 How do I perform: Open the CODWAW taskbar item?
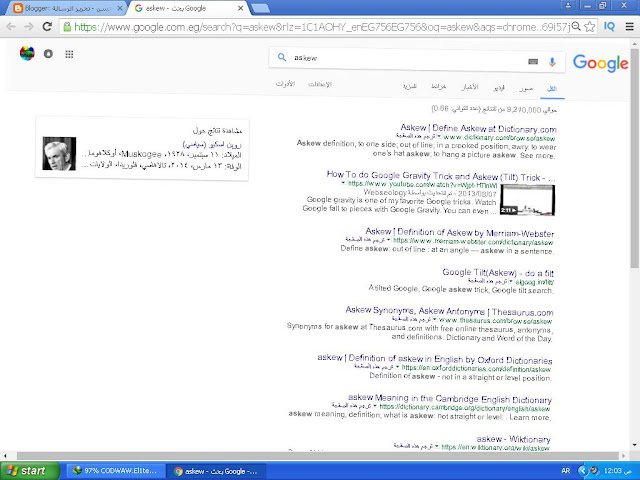click(116, 471)
